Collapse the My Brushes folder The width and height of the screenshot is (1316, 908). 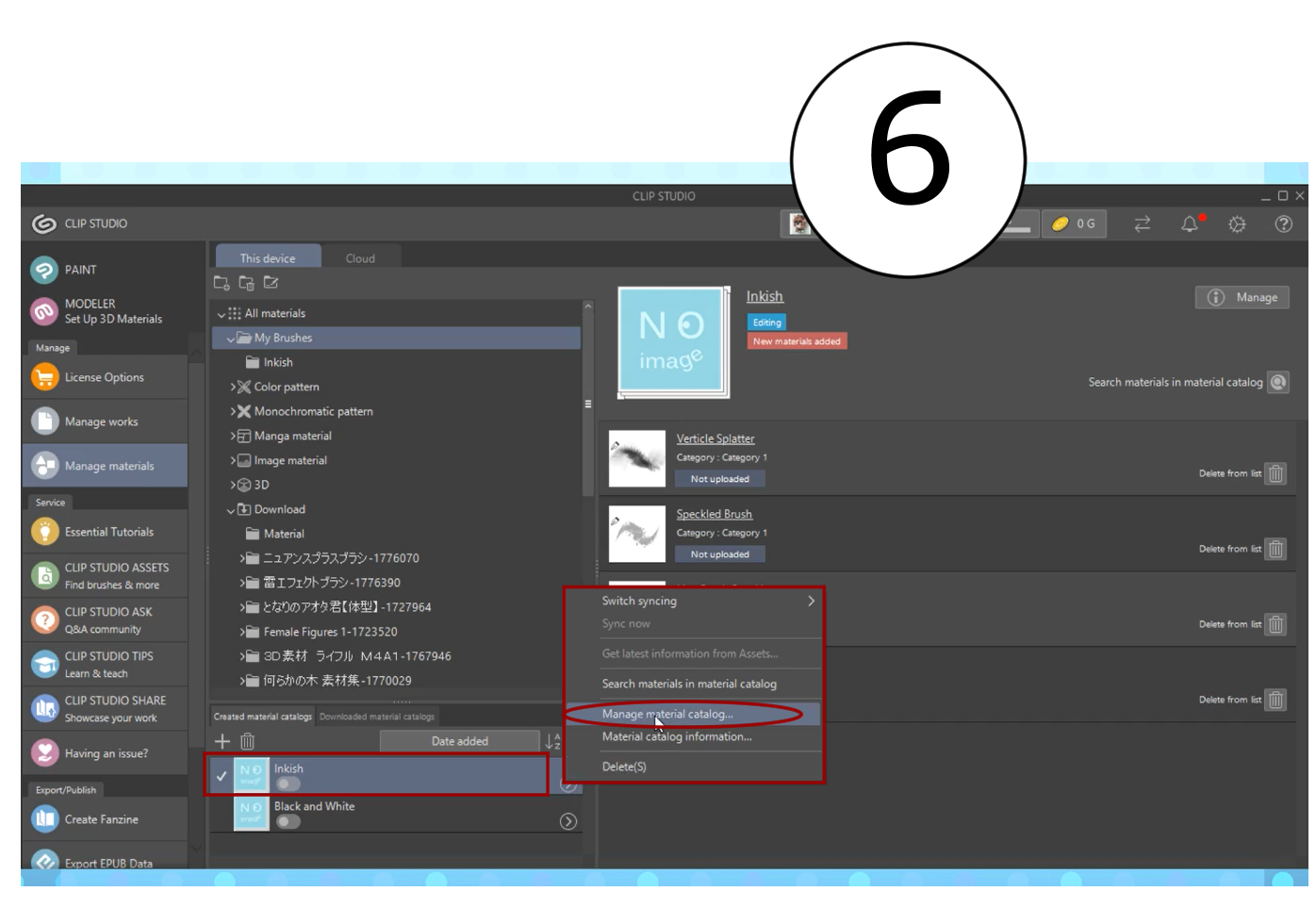click(231, 338)
